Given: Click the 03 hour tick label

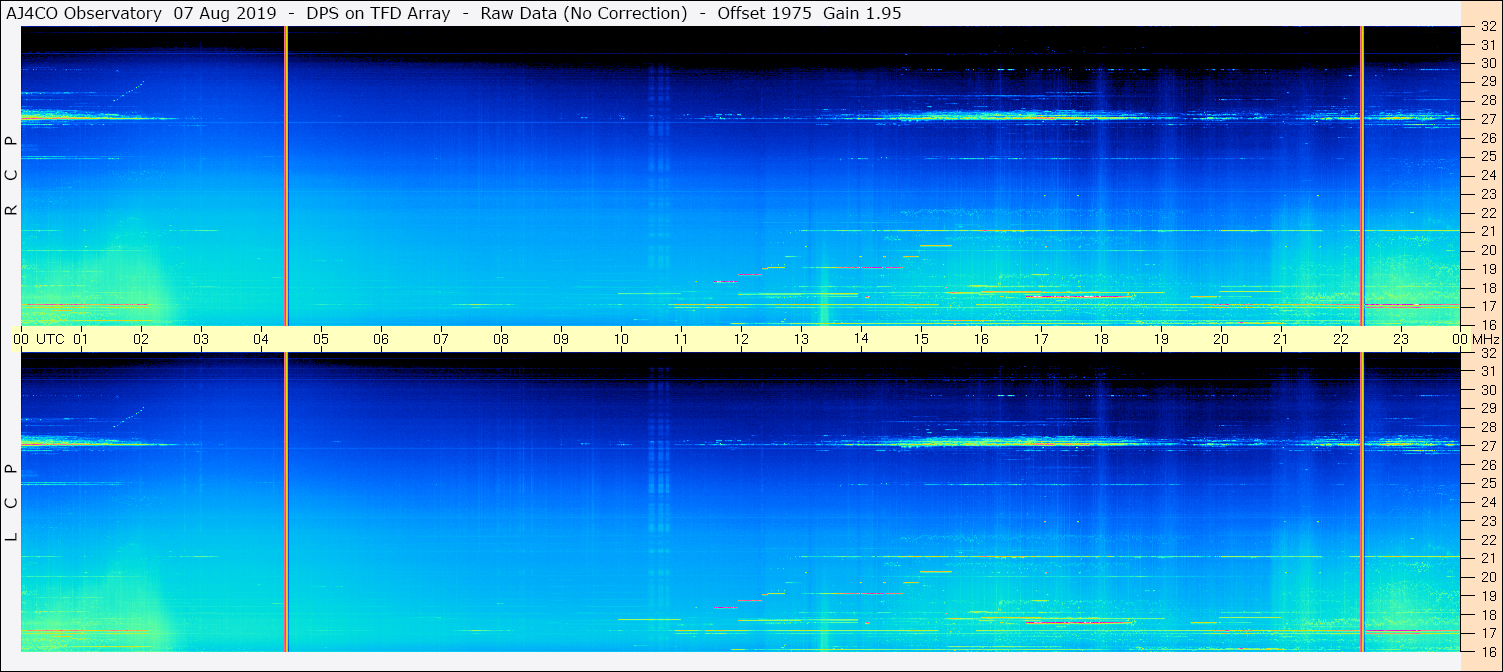Looking at the screenshot, I should coord(201,339).
